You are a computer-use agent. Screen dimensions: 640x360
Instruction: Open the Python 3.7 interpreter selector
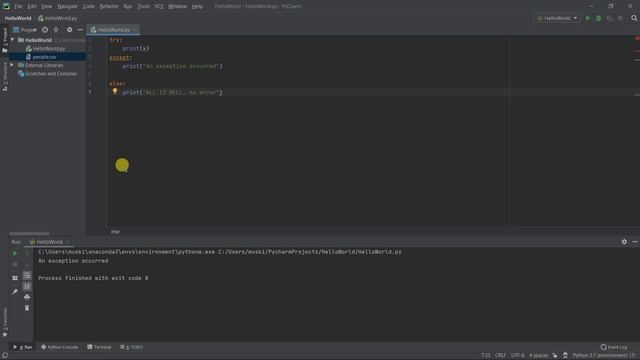(604, 356)
